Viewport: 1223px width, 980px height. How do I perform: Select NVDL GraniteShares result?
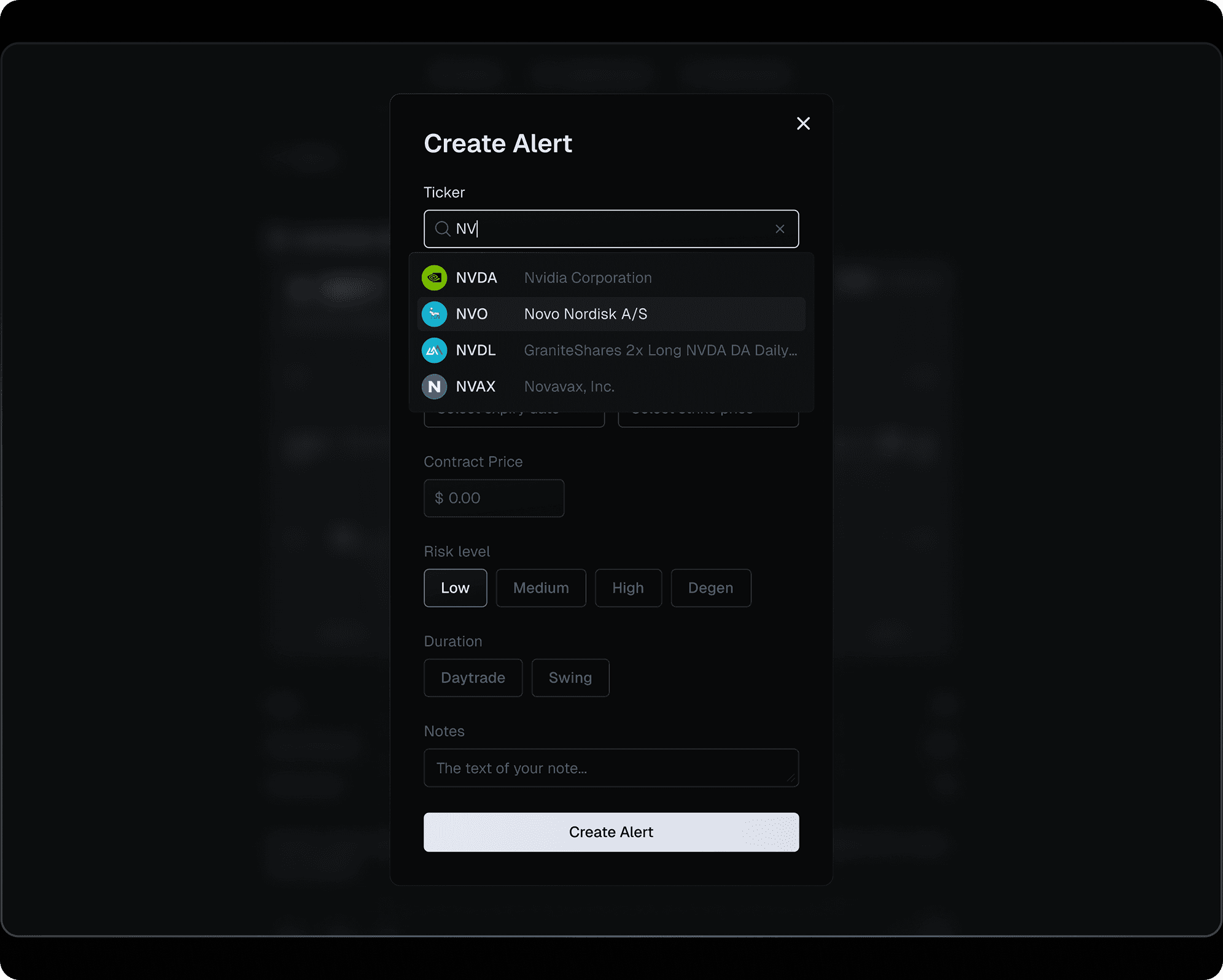coord(659,350)
